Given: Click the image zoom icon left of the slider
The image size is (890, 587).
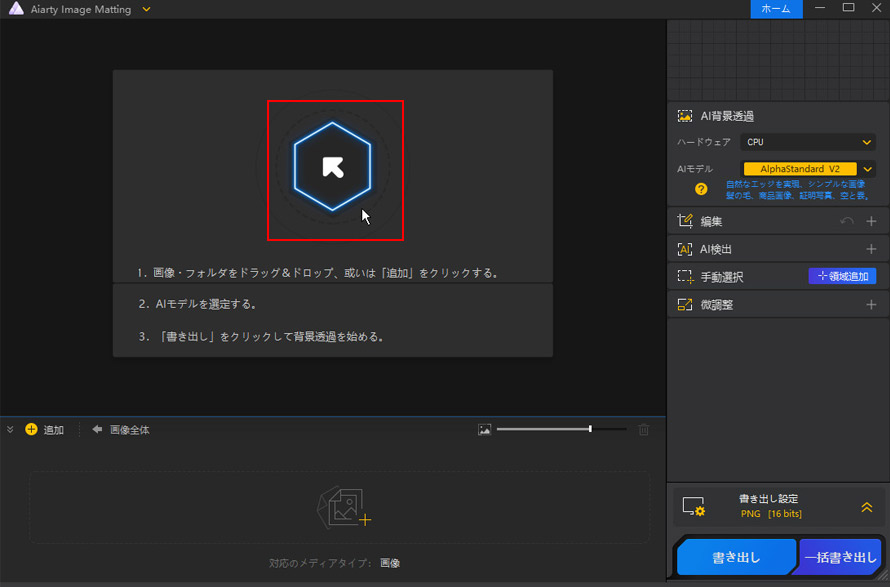Looking at the screenshot, I should (x=486, y=429).
